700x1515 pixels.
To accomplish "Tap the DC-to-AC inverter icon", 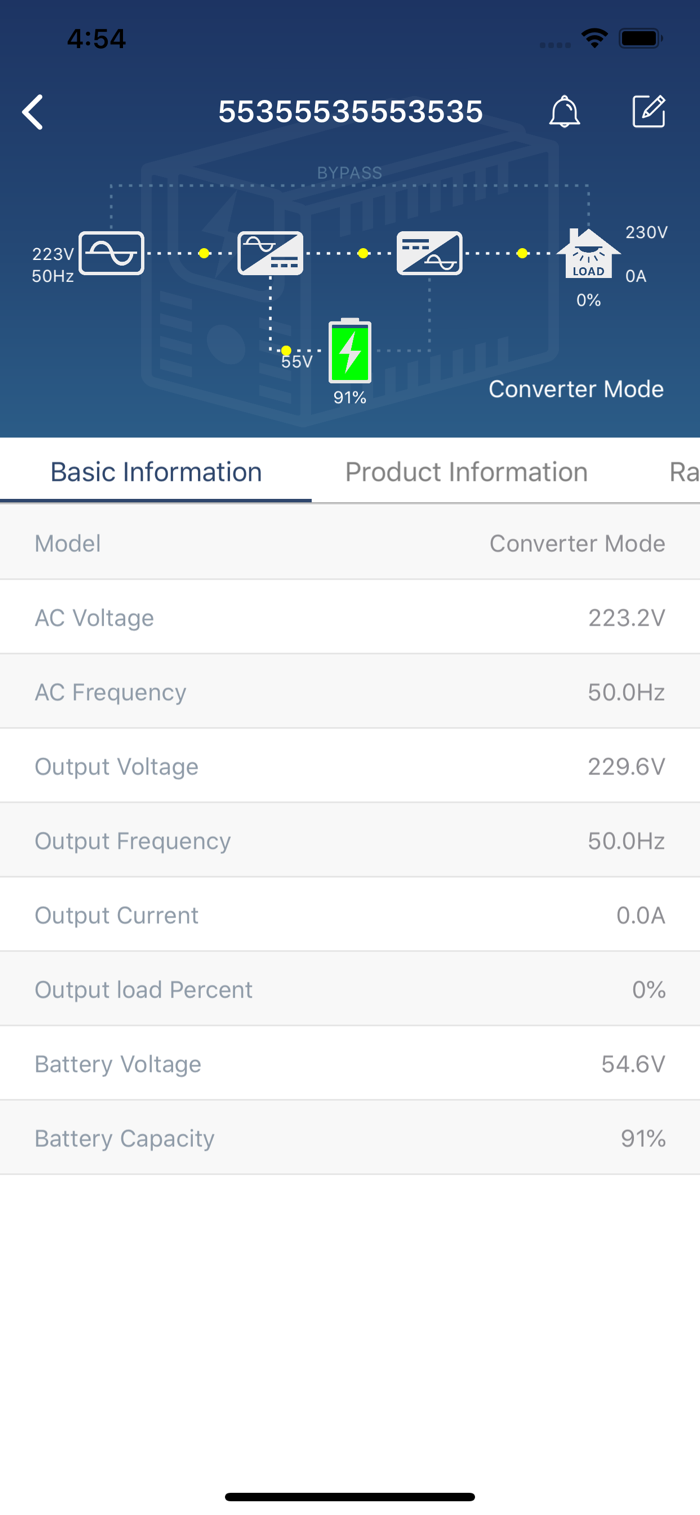I will click(x=429, y=253).
